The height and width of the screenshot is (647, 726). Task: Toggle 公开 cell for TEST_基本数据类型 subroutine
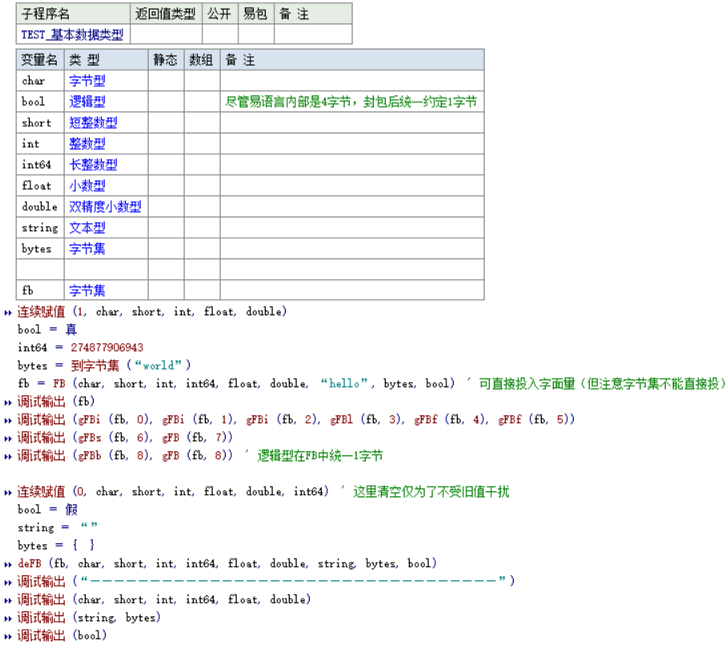tap(219, 35)
